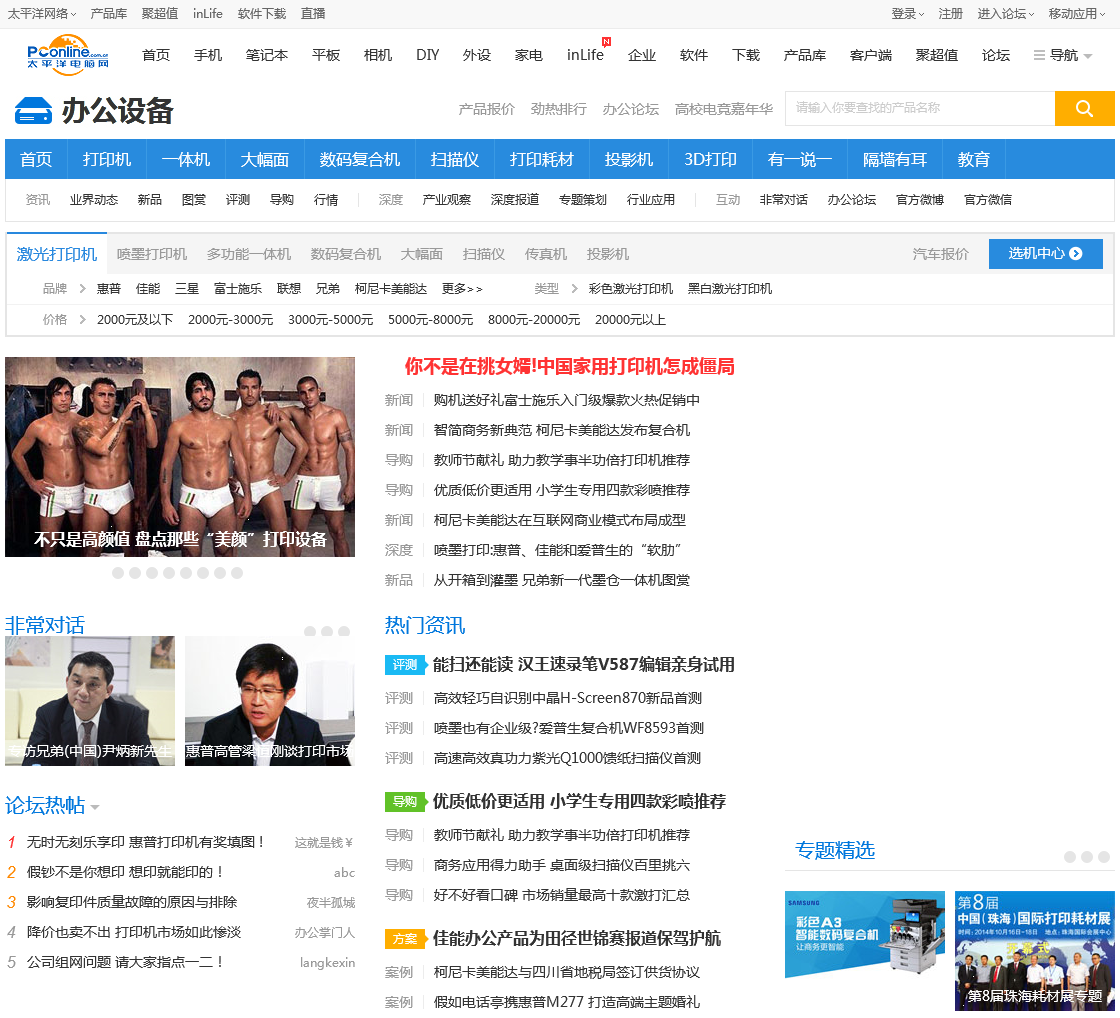Open the 投影机 blue nav item
Image resolution: width=1120 pixels, height=1018 pixels.
click(x=629, y=159)
